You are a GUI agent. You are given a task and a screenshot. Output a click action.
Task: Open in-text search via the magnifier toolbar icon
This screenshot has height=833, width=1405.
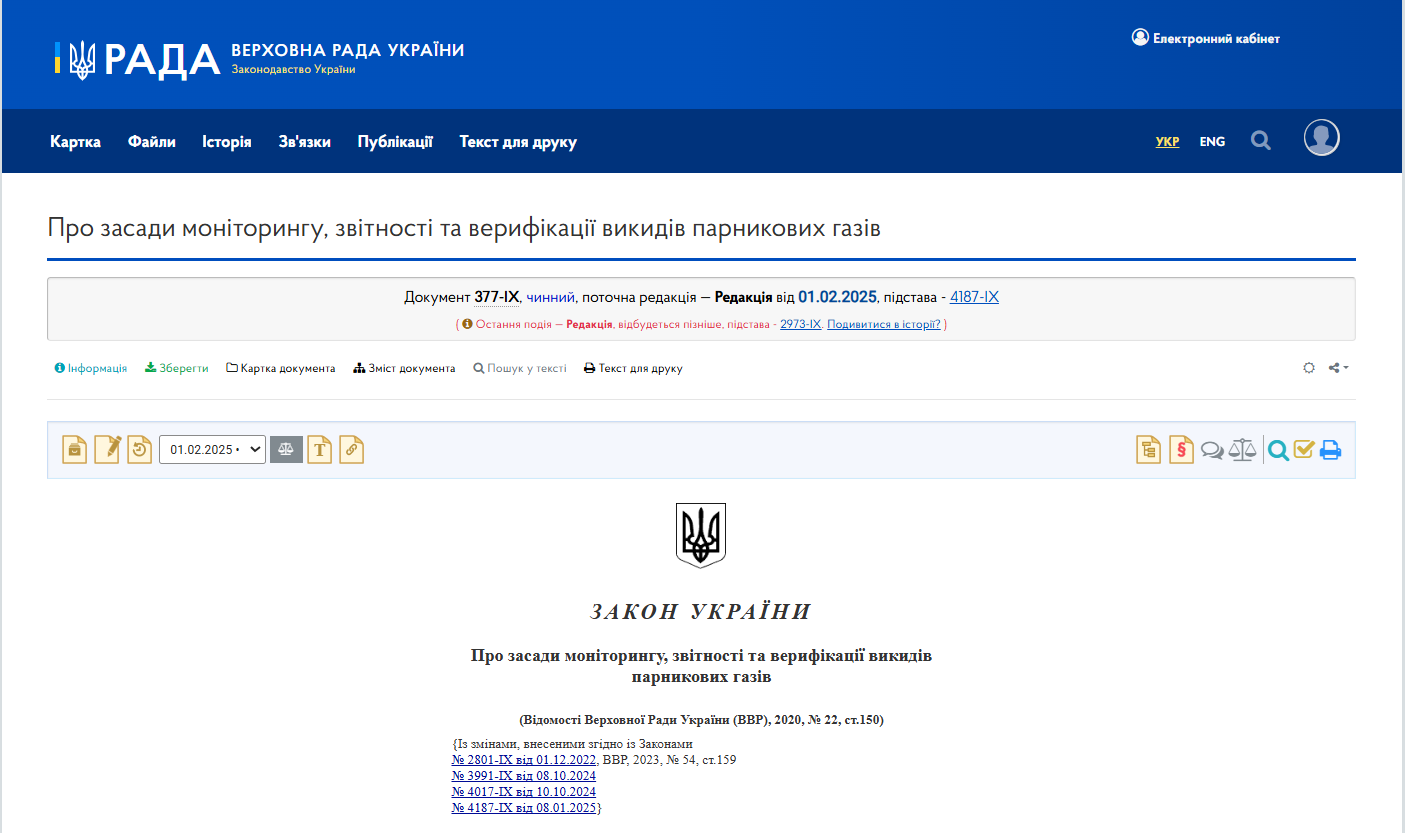coord(1278,449)
